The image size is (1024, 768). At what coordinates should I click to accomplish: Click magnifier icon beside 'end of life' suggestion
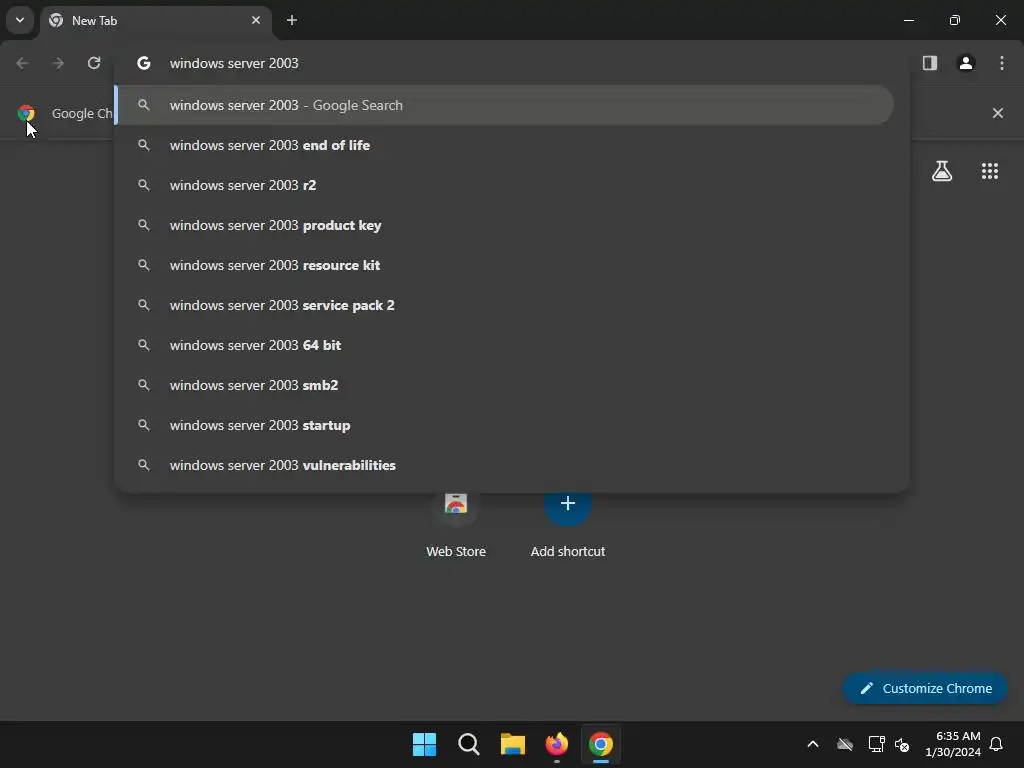click(x=144, y=145)
